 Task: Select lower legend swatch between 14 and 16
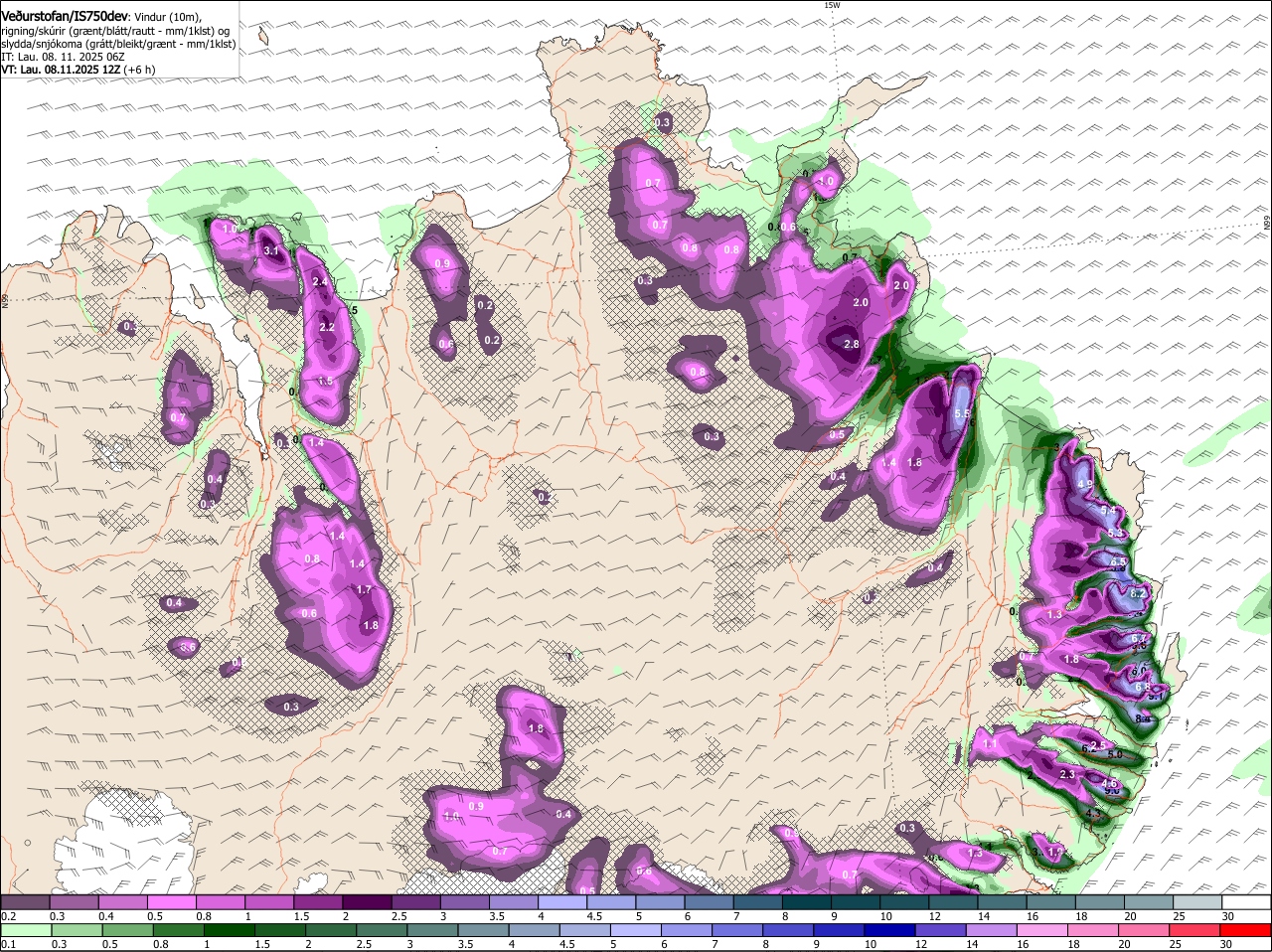[993, 930]
